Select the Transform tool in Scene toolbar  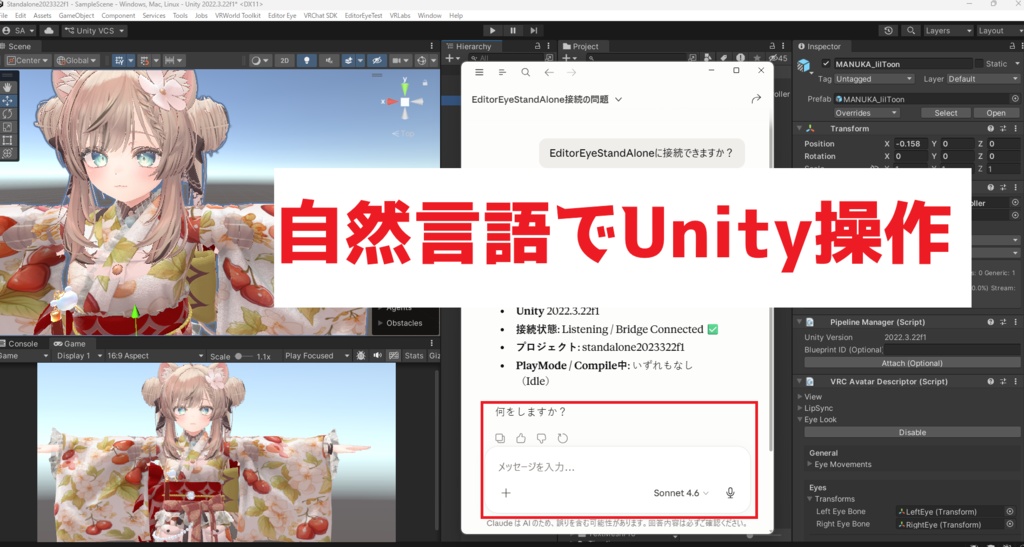[x=8, y=153]
